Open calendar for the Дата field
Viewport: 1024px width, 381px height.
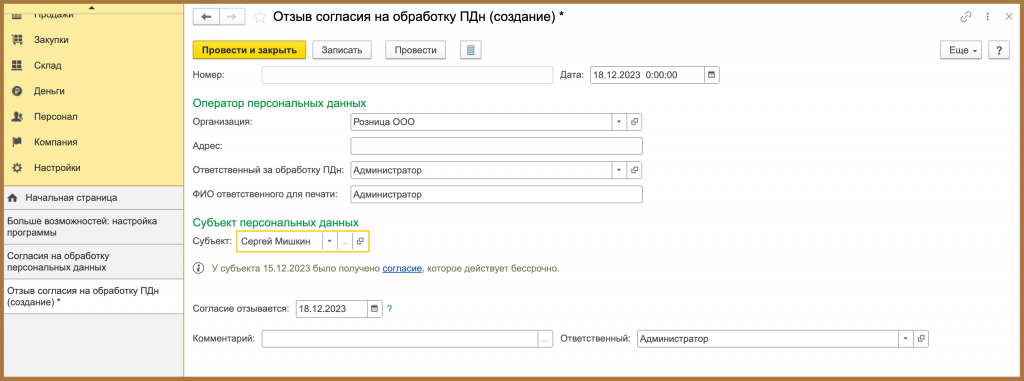click(711, 75)
